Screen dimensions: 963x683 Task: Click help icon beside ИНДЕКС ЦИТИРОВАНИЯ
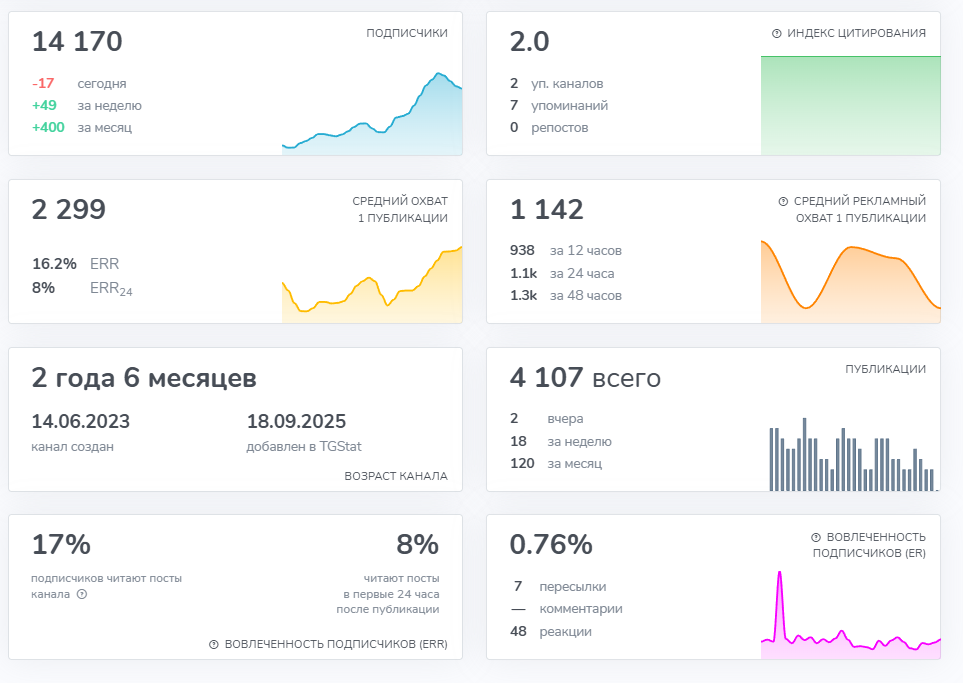(776, 34)
